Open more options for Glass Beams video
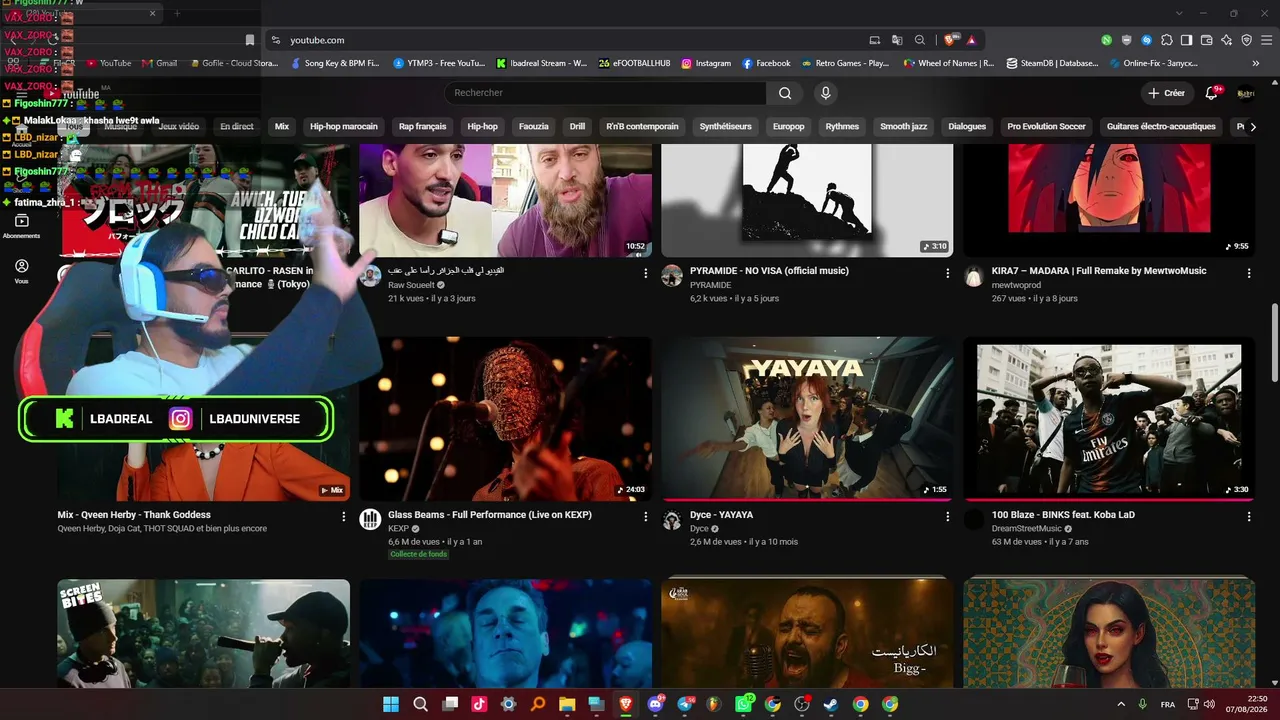 click(645, 517)
